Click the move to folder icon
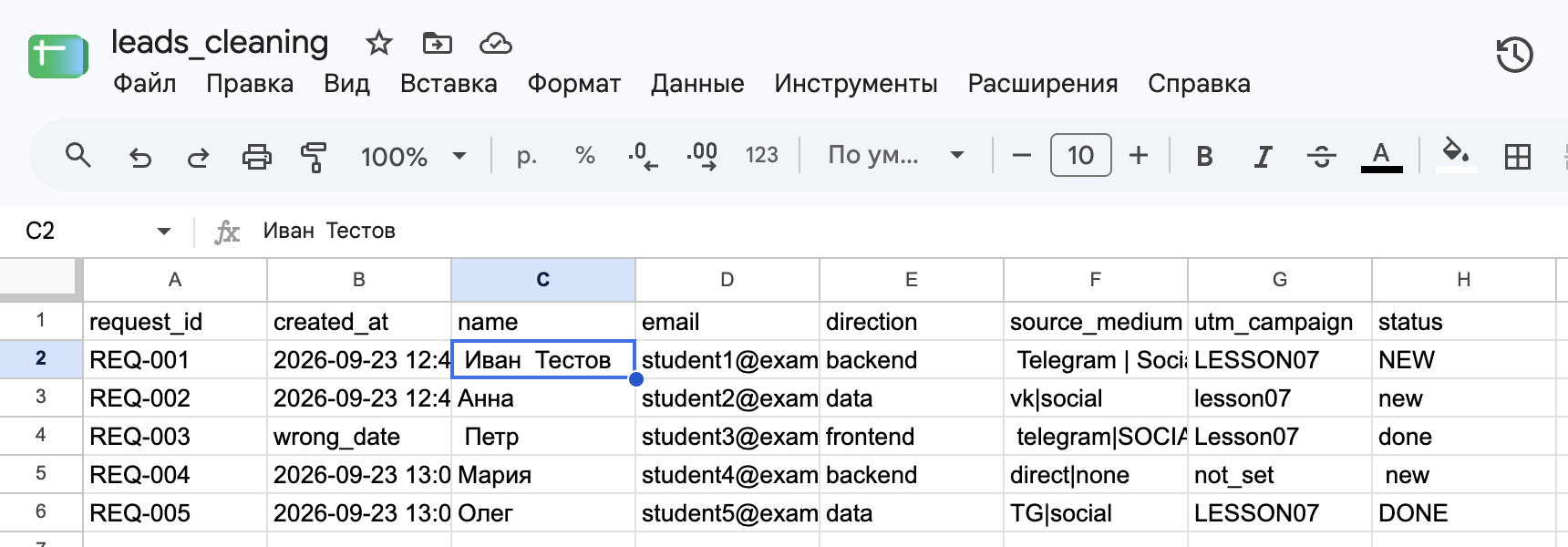Viewport: 1568px width, 547px height. pyautogui.click(x=438, y=43)
